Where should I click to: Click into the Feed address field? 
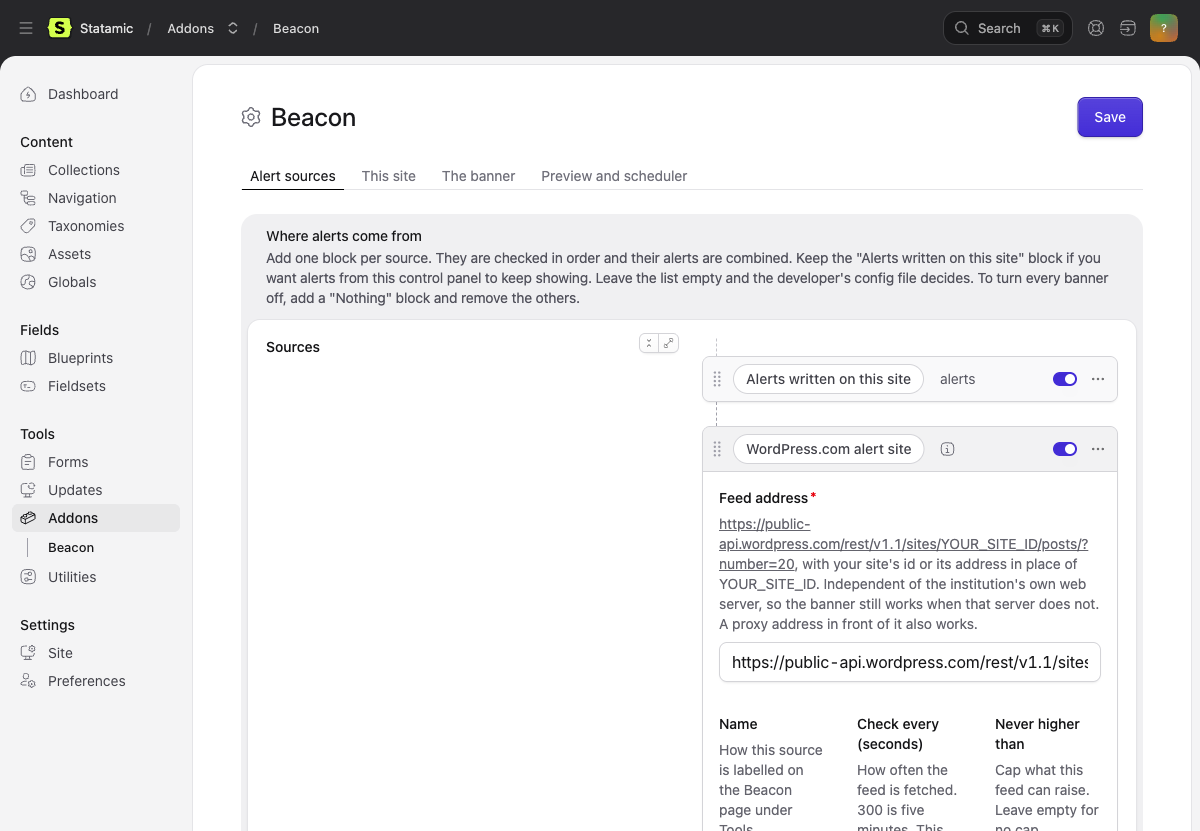(910, 662)
